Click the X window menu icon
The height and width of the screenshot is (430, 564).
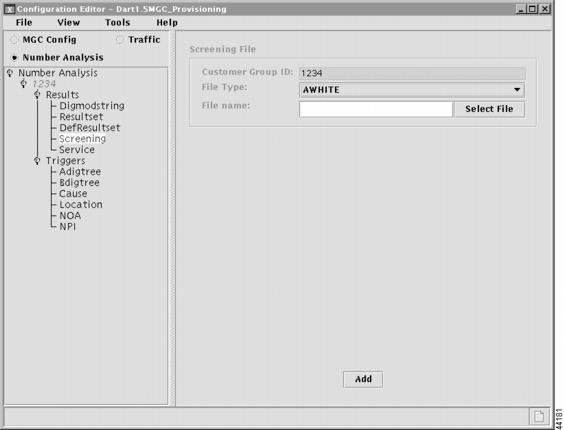coord(9,9)
